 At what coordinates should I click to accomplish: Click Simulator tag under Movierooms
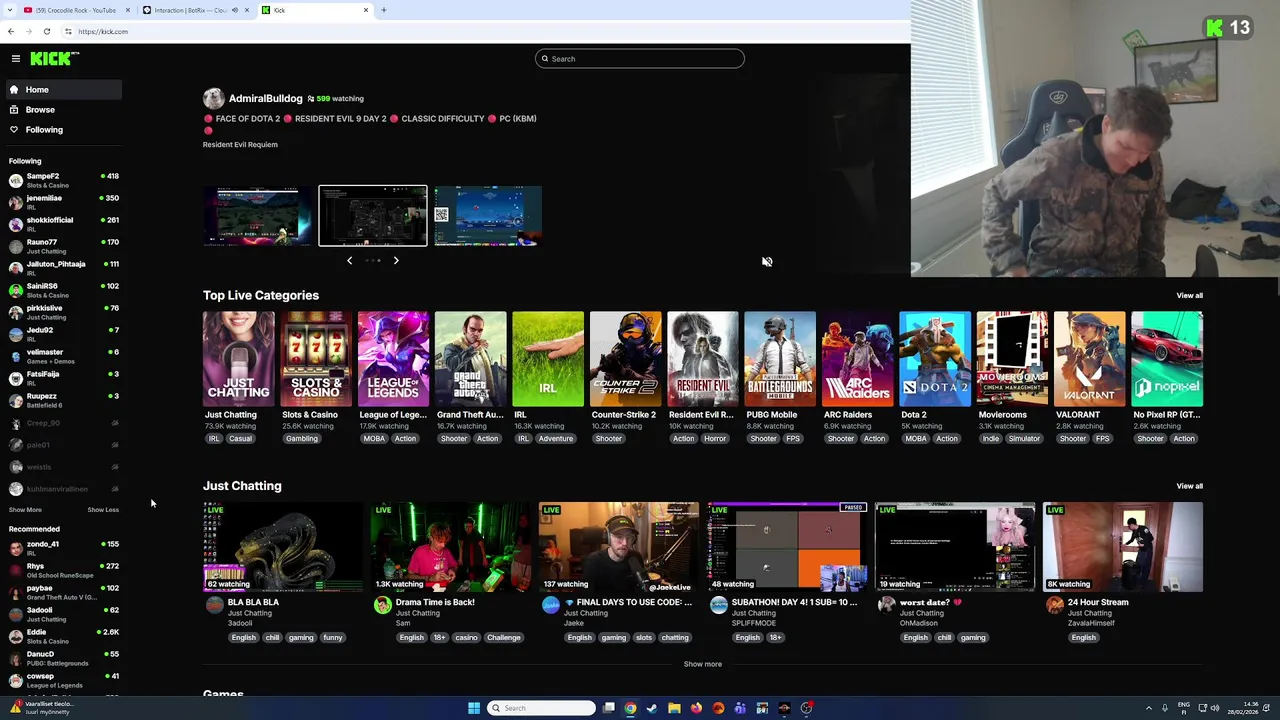click(1024, 439)
